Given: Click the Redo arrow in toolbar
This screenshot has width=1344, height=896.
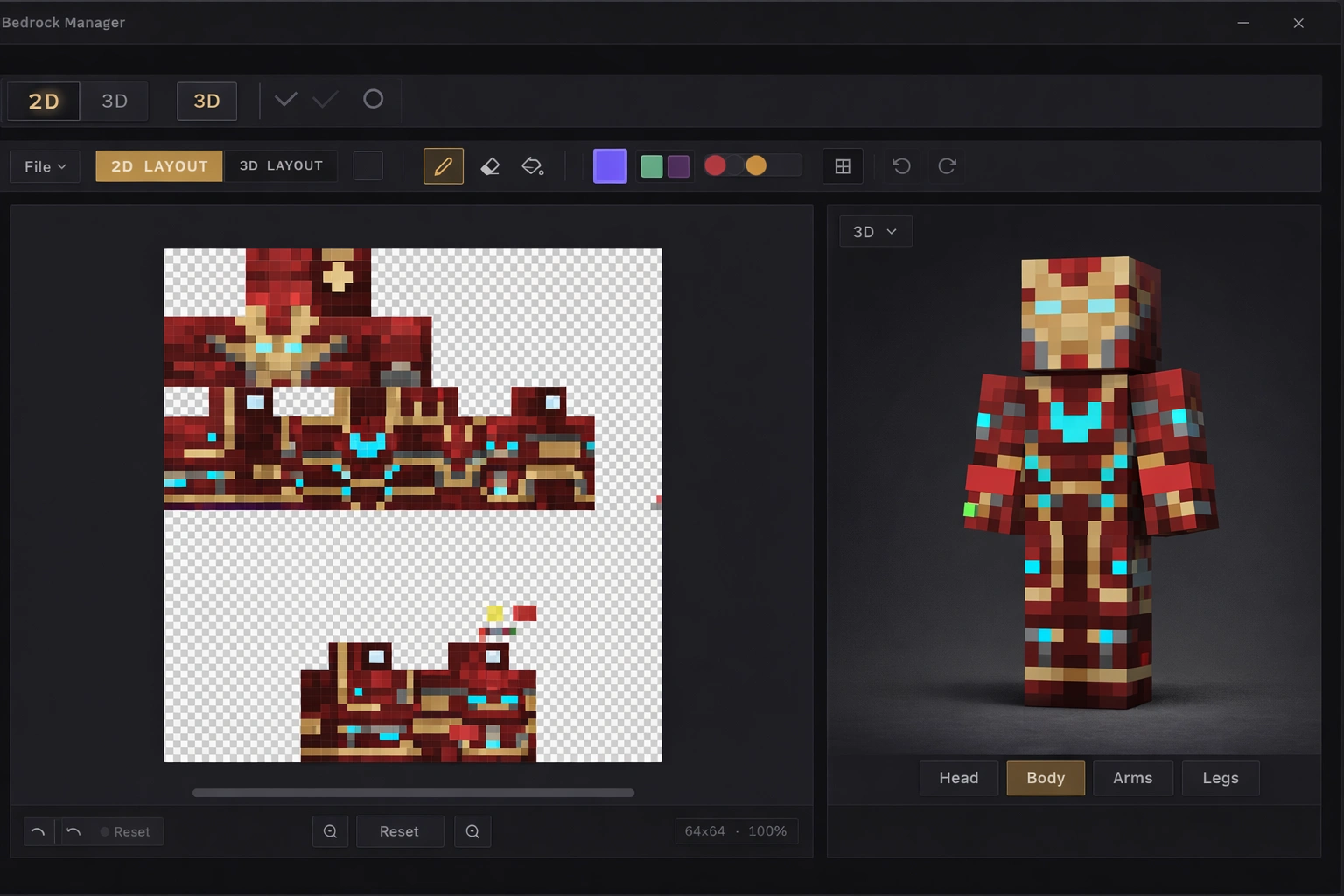Looking at the screenshot, I should [x=947, y=166].
